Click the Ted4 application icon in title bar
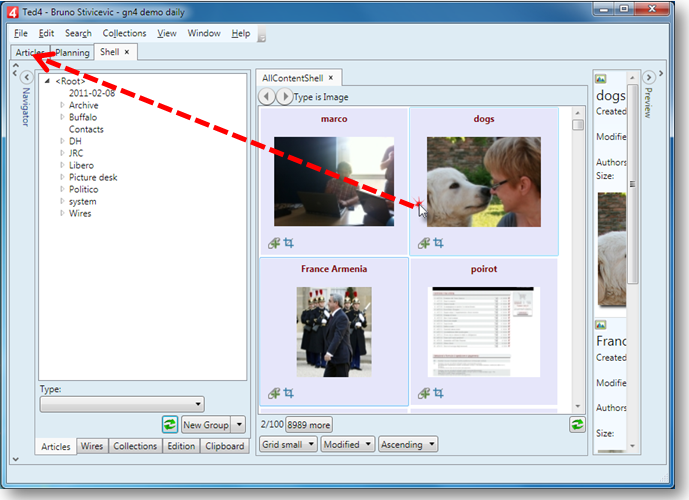 click(x=12, y=12)
